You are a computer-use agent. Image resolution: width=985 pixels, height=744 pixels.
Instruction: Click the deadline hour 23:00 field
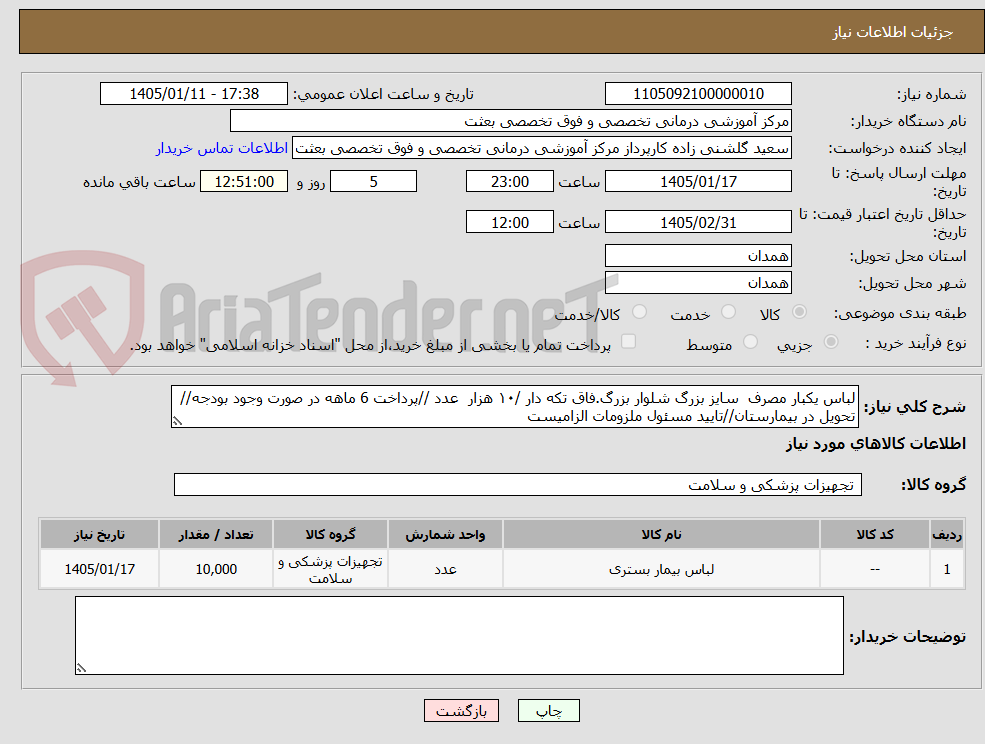click(509, 182)
